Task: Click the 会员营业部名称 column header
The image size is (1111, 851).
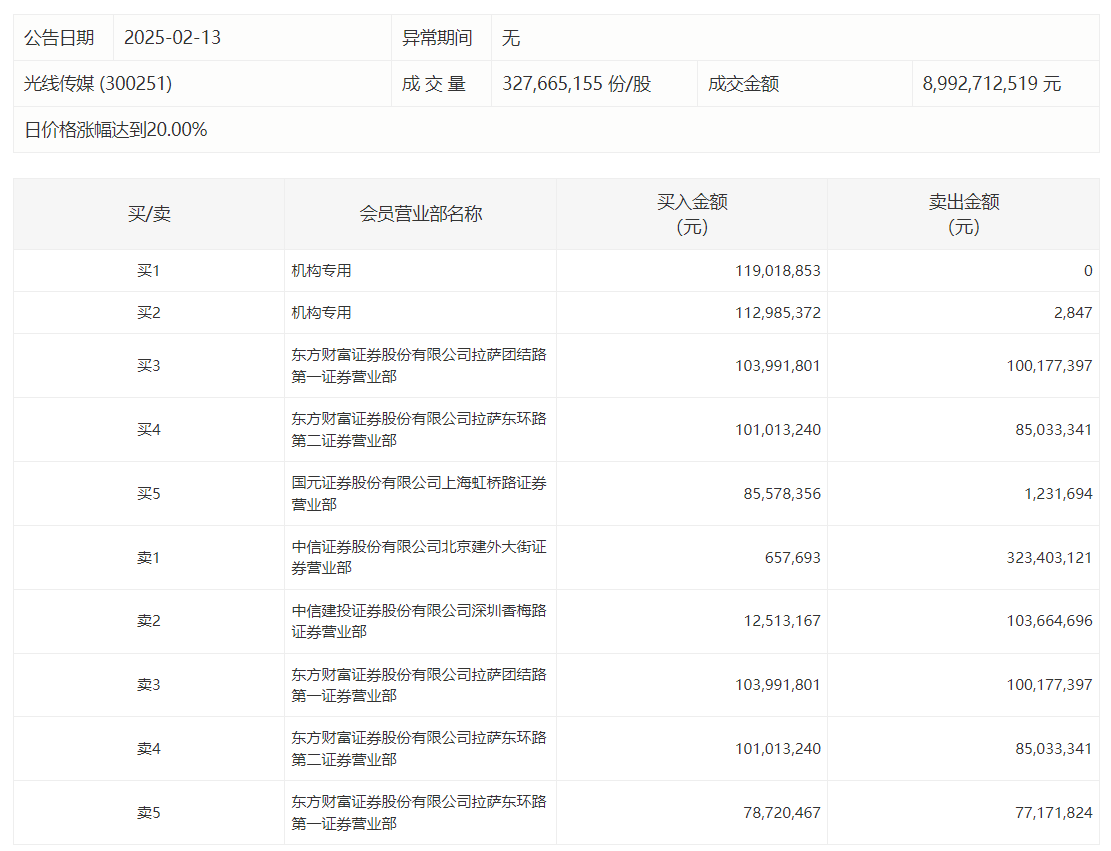Action: coord(421,213)
